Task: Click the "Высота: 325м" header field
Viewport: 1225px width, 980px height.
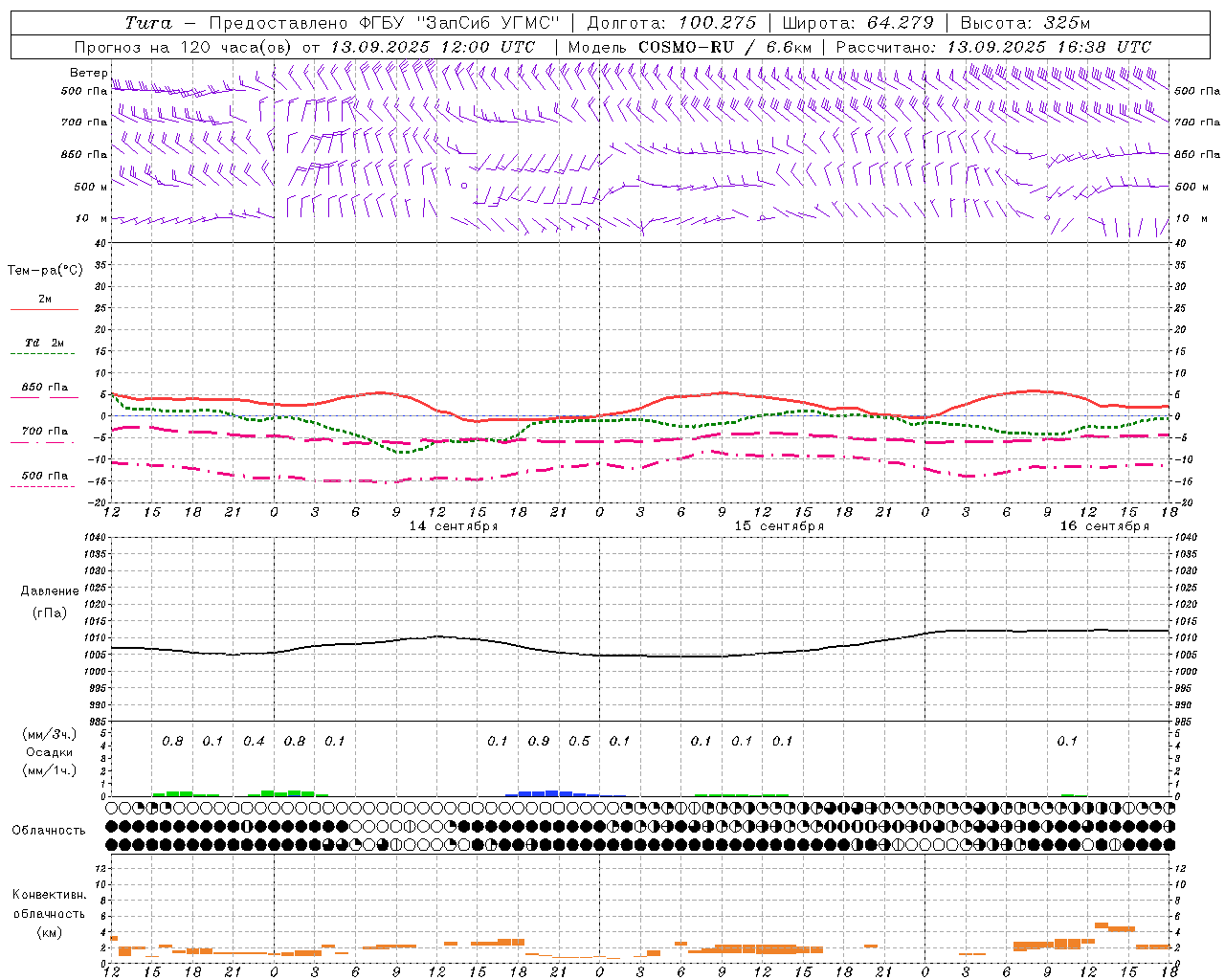Action: pos(1024,23)
